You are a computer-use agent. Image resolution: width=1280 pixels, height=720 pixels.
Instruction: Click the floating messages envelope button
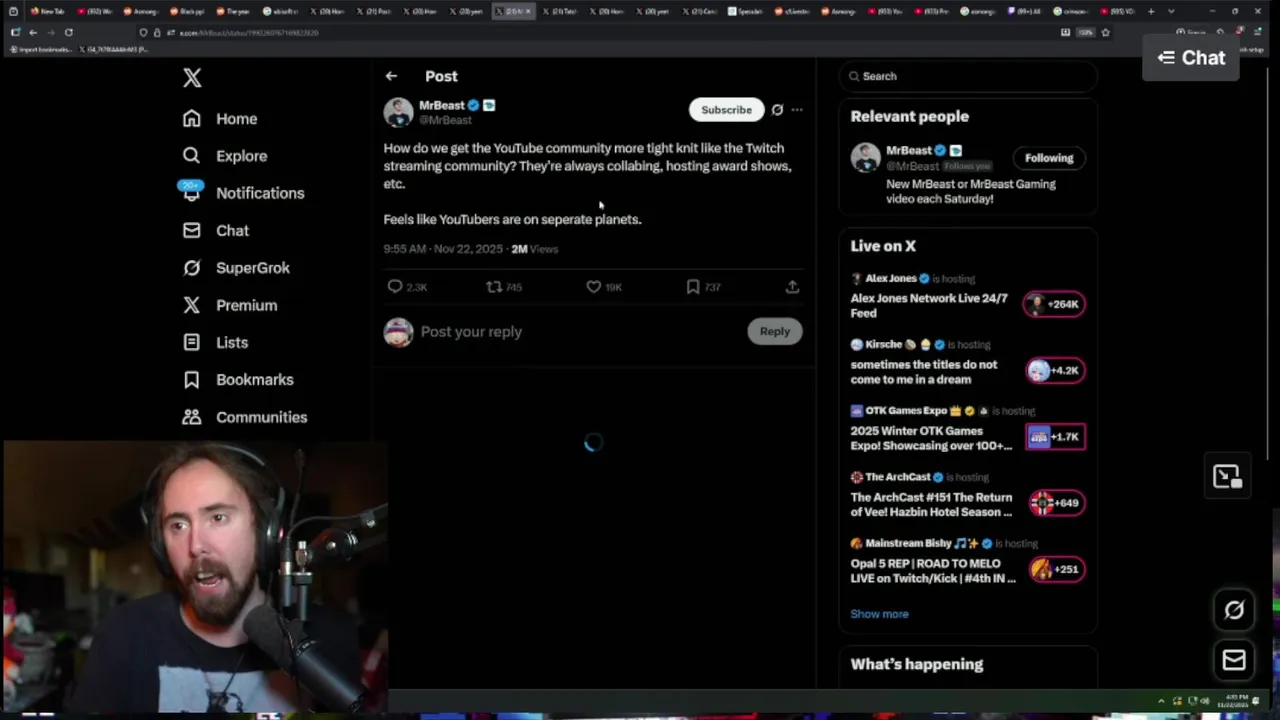click(x=1234, y=660)
